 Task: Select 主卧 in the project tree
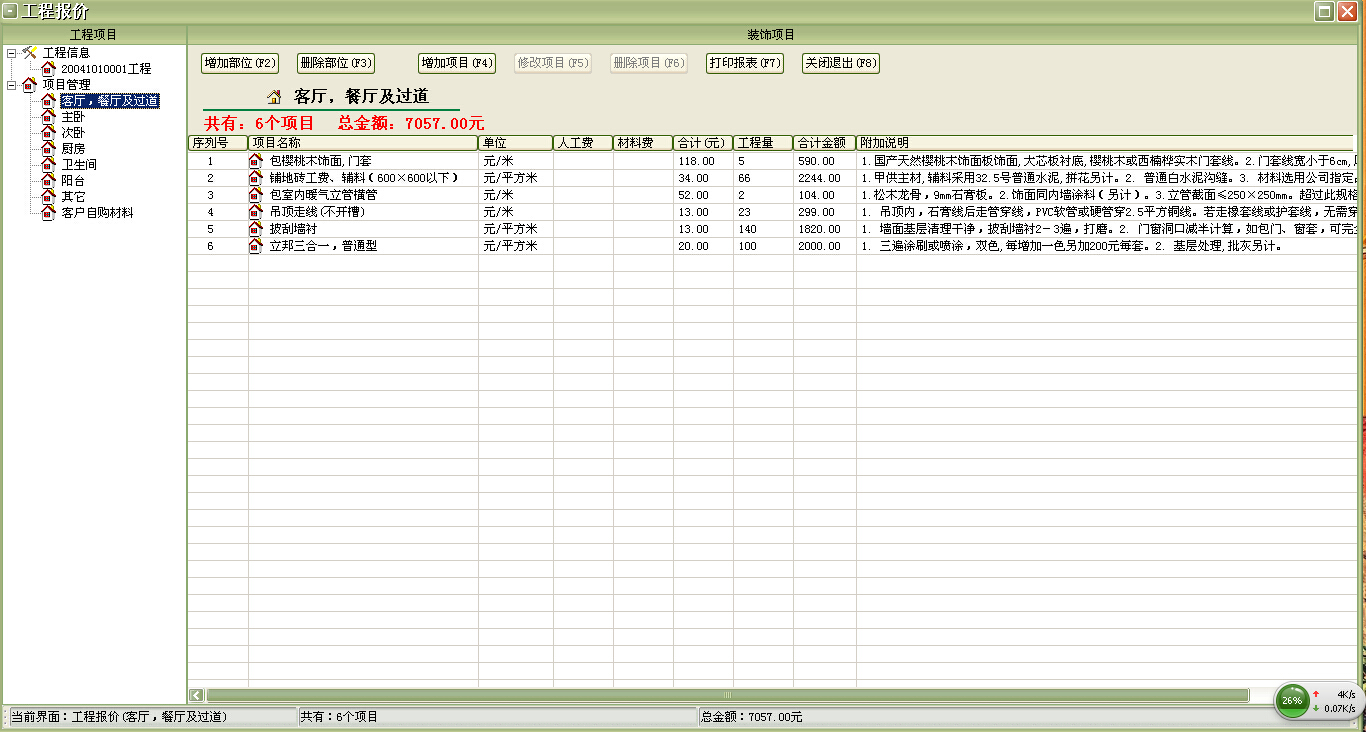coord(73,117)
